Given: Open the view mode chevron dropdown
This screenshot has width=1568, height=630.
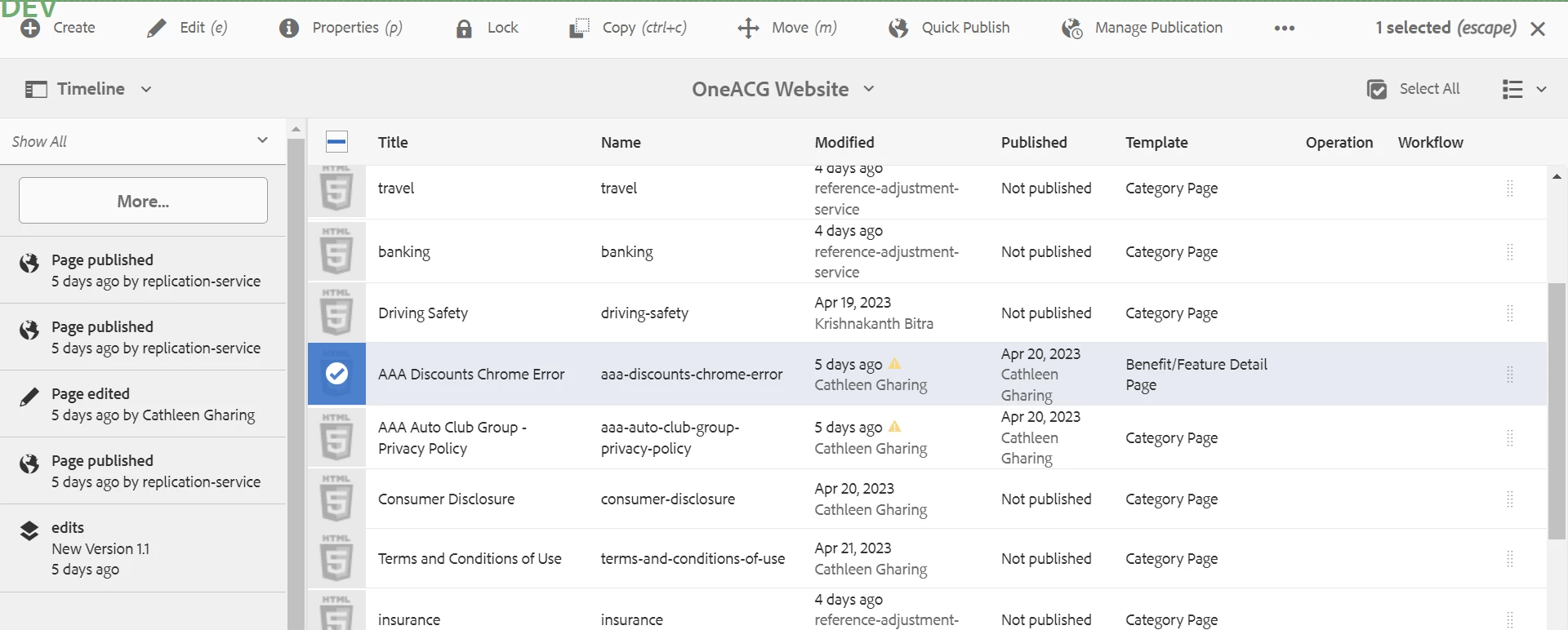Looking at the screenshot, I should point(1541,89).
